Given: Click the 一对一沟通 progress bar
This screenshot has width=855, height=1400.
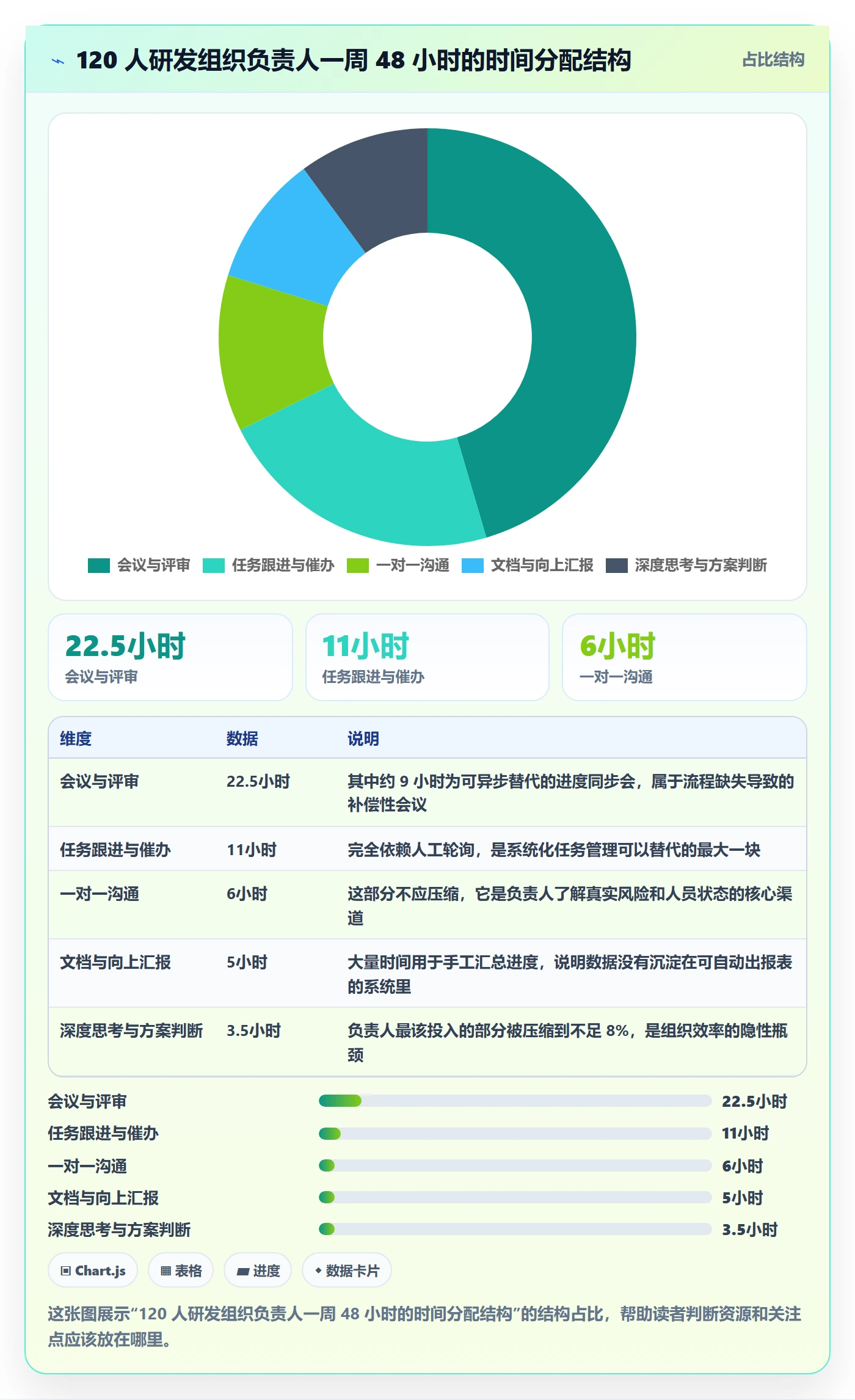Looking at the screenshot, I should click(515, 1165).
